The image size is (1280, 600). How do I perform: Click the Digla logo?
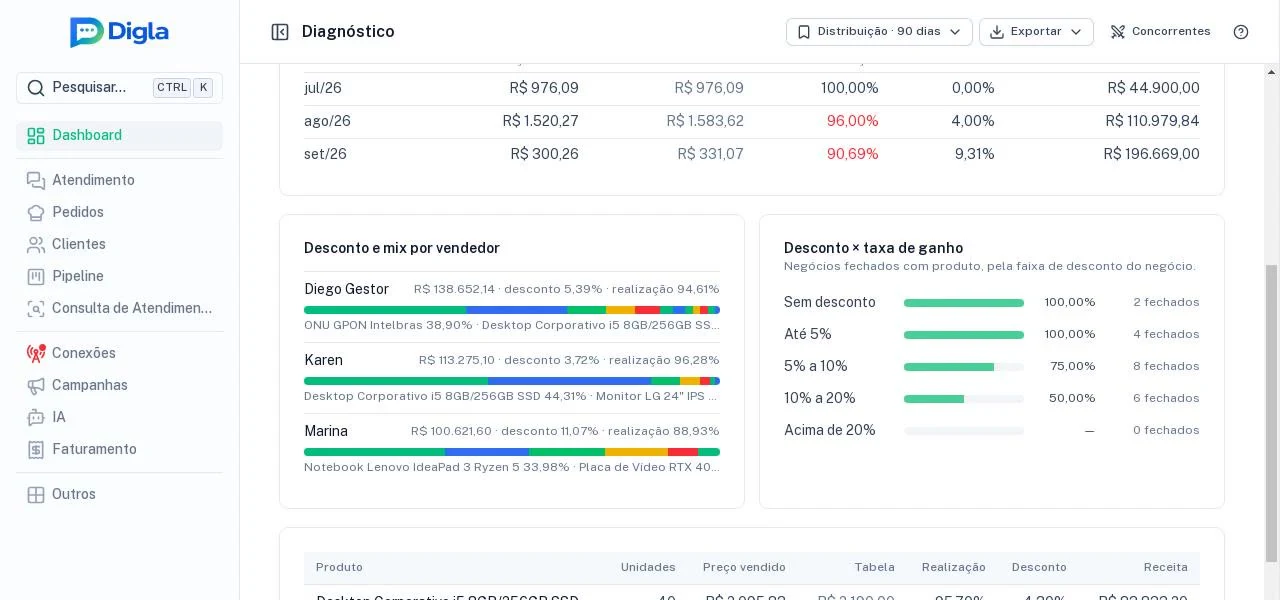119,32
